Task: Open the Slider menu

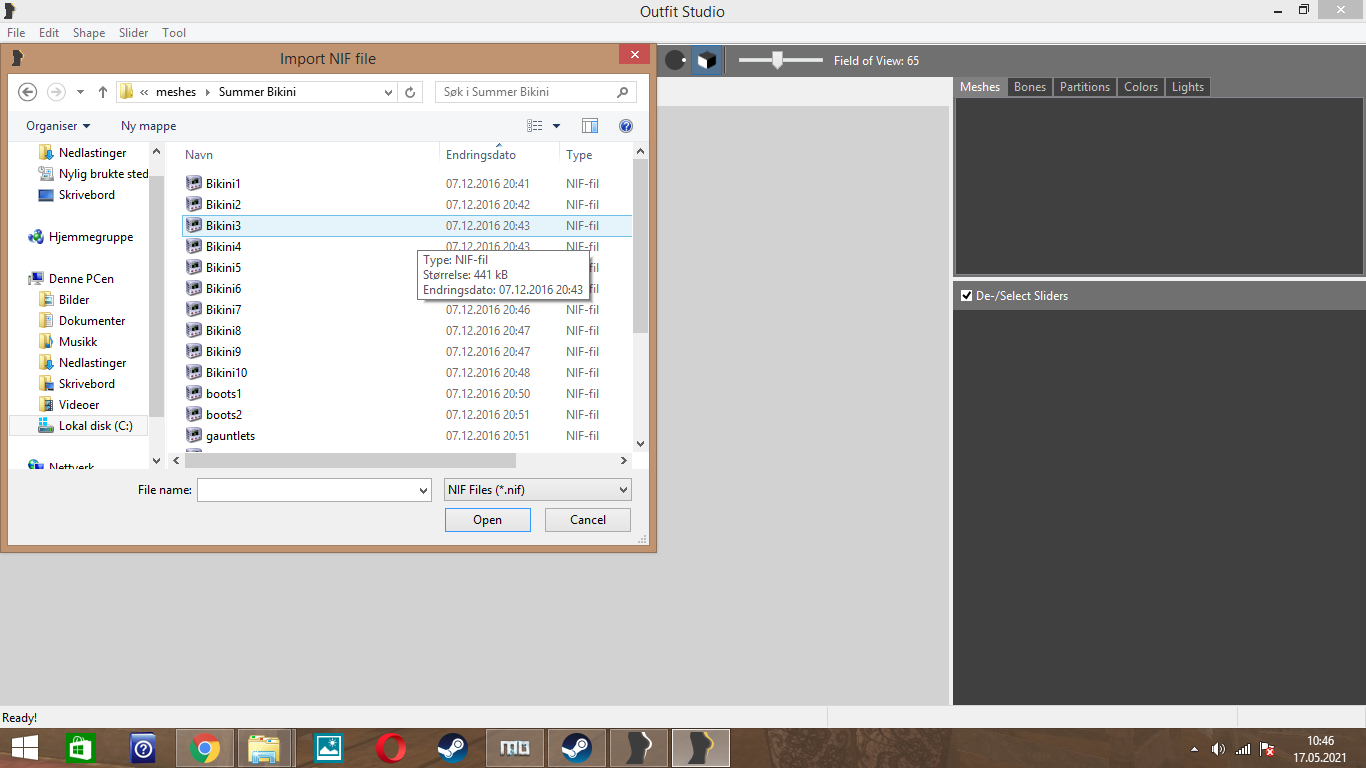Action: (134, 33)
